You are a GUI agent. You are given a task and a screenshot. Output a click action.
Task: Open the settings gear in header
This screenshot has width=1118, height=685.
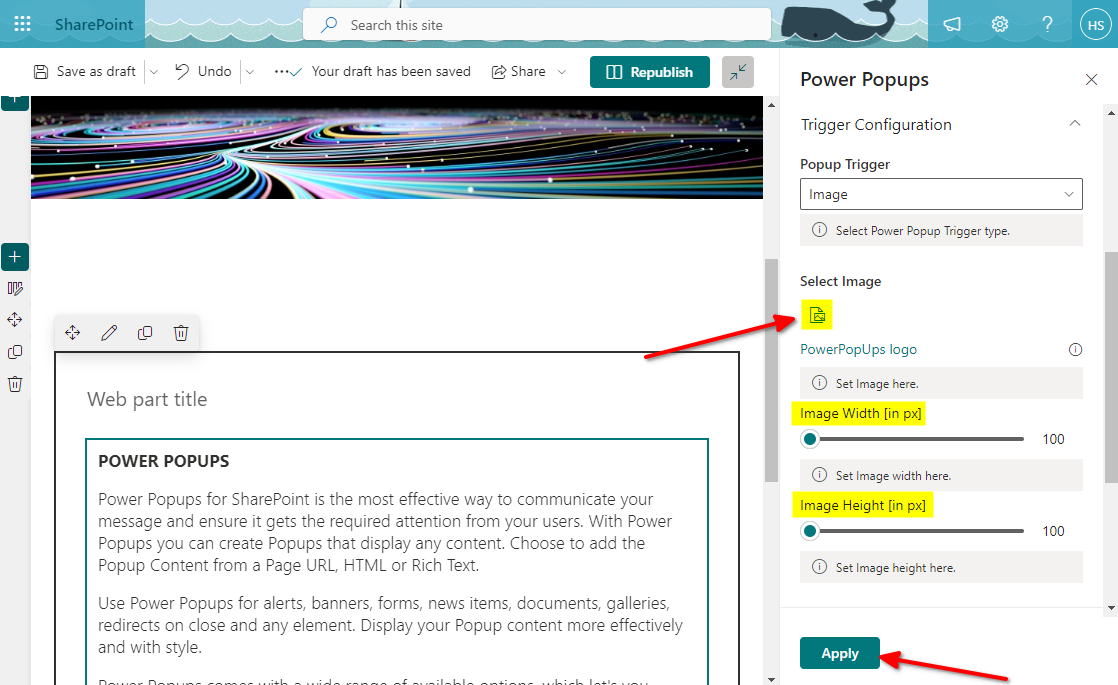click(1000, 24)
